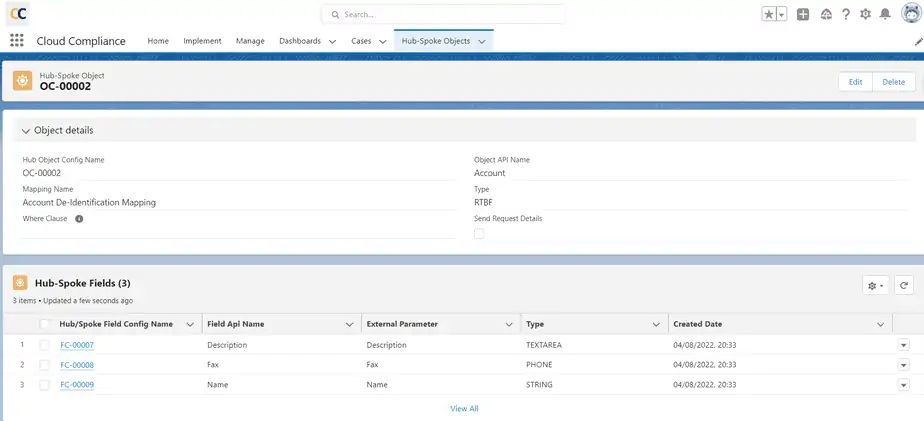The width and height of the screenshot is (924, 421).
Task: Open the Setup gear icon
Action: pyautogui.click(x=865, y=15)
